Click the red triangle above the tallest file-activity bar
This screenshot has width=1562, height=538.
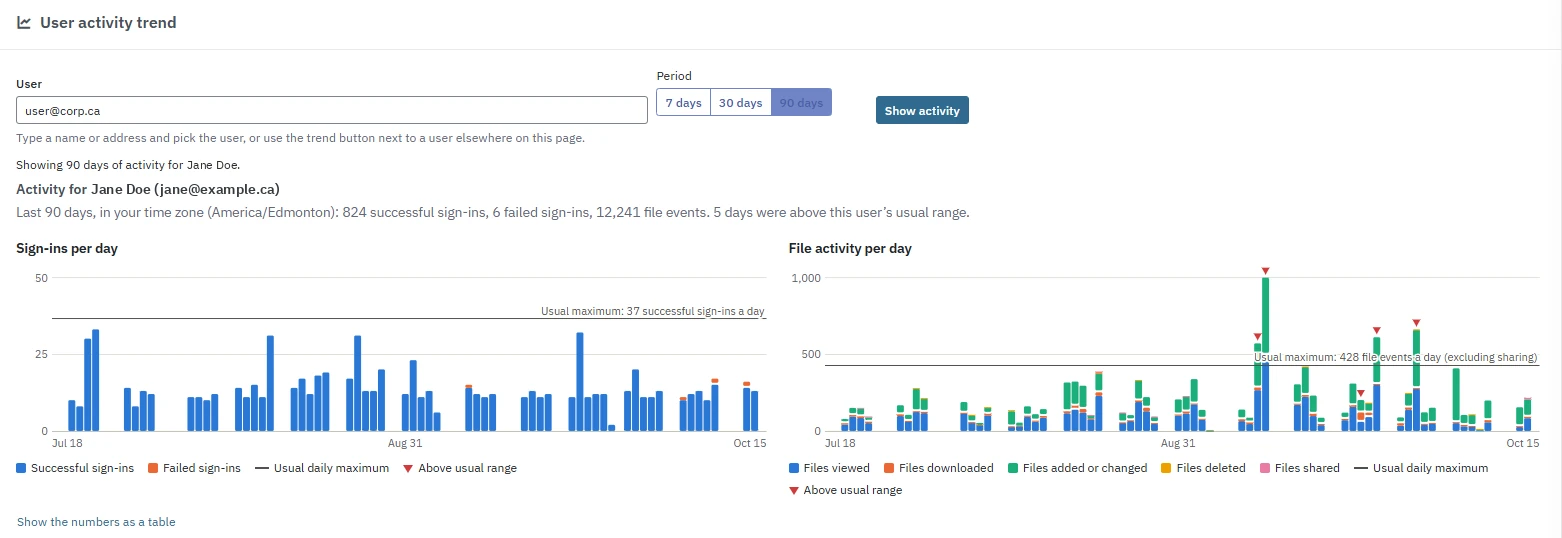pos(1265,271)
